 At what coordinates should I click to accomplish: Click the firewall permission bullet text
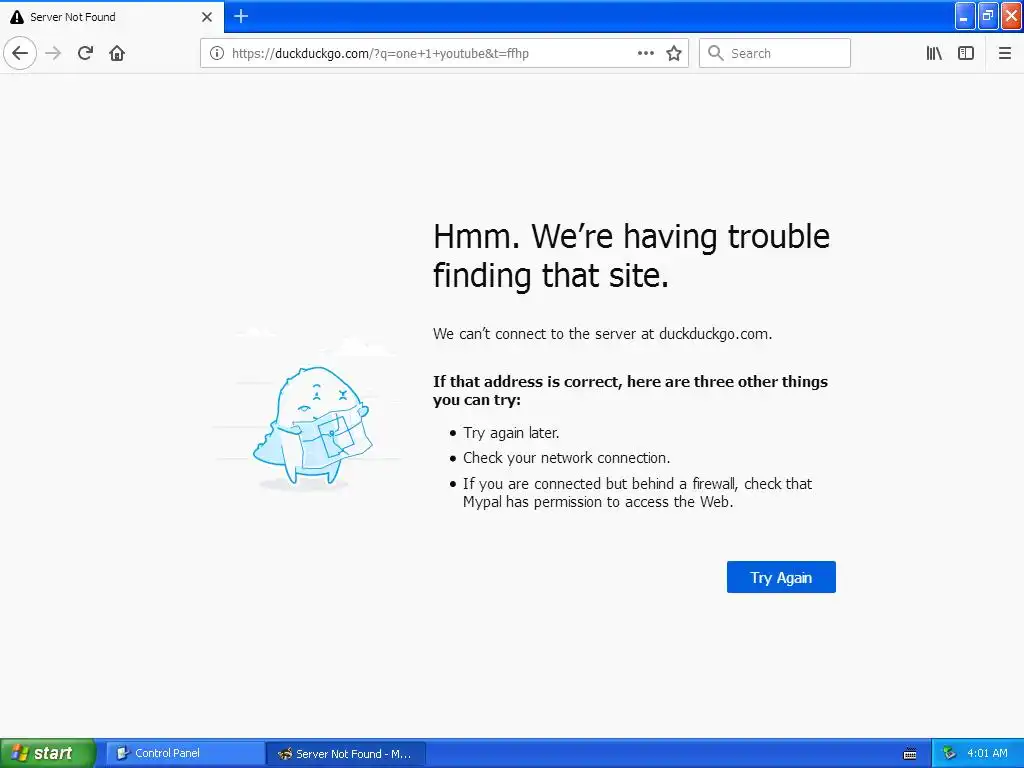pyautogui.click(x=637, y=492)
